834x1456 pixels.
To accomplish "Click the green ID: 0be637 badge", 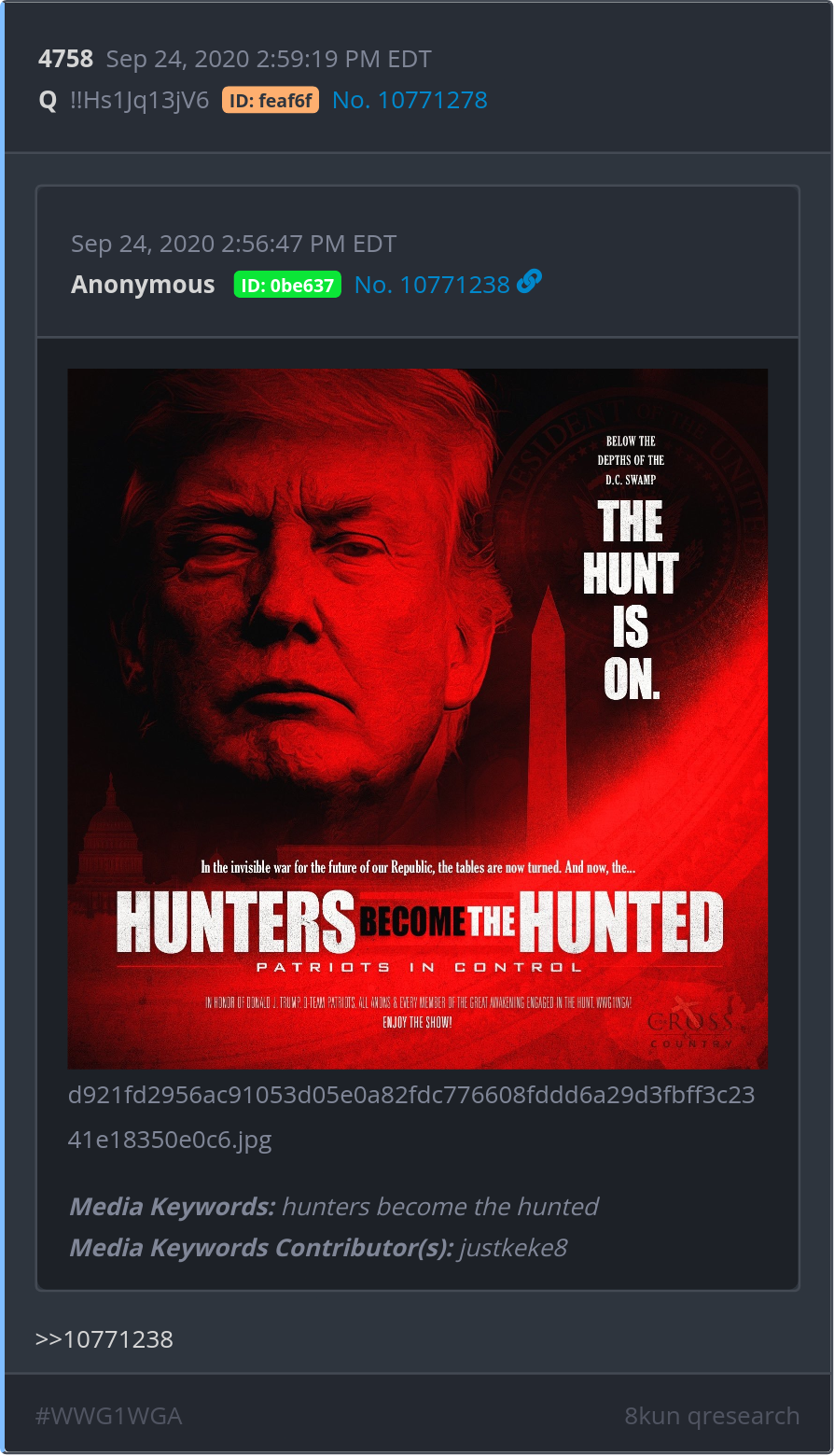I will point(287,285).
